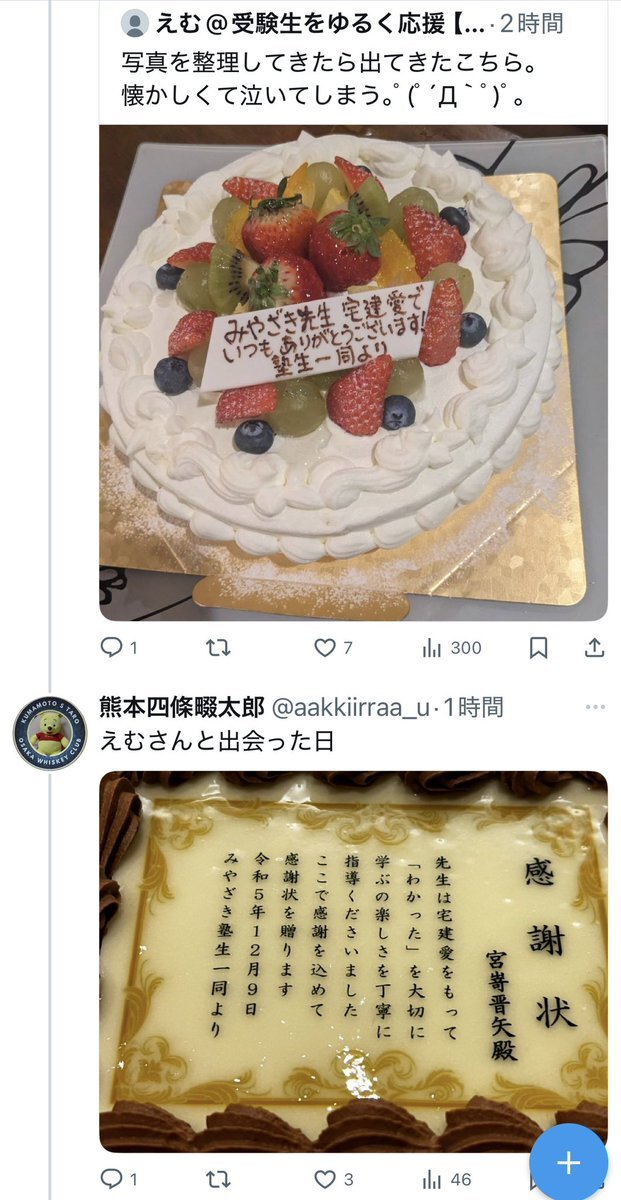Screen dimensions: 621x1200
Task: Bookmark the fruit cake tweet
Action: point(538,648)
